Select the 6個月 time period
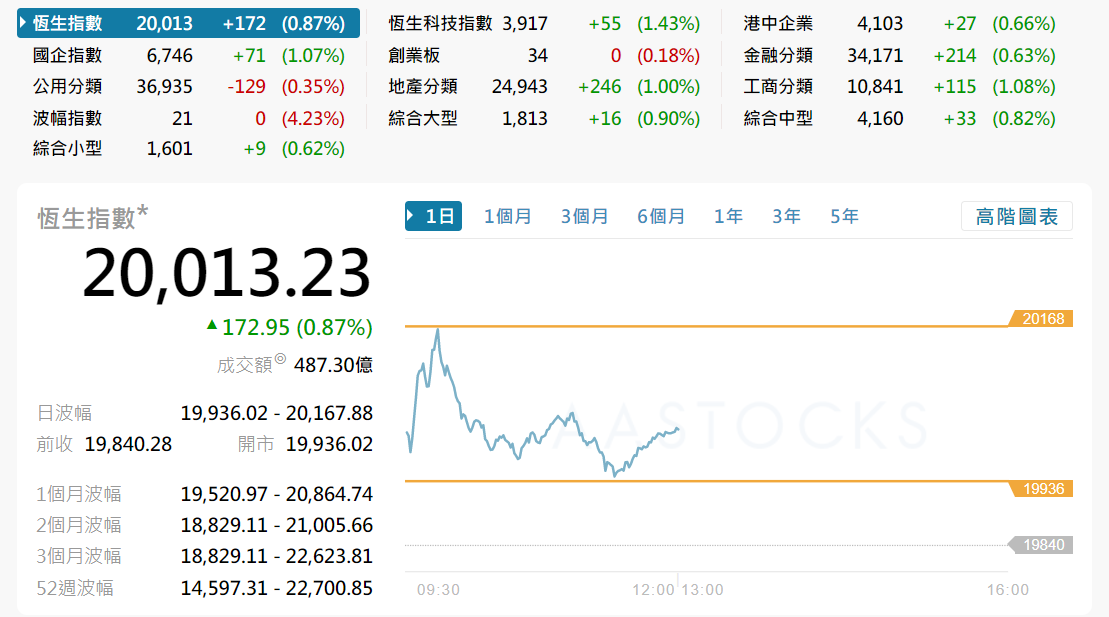The height and width of the screenshot is (617, 1109). (661, 215)
